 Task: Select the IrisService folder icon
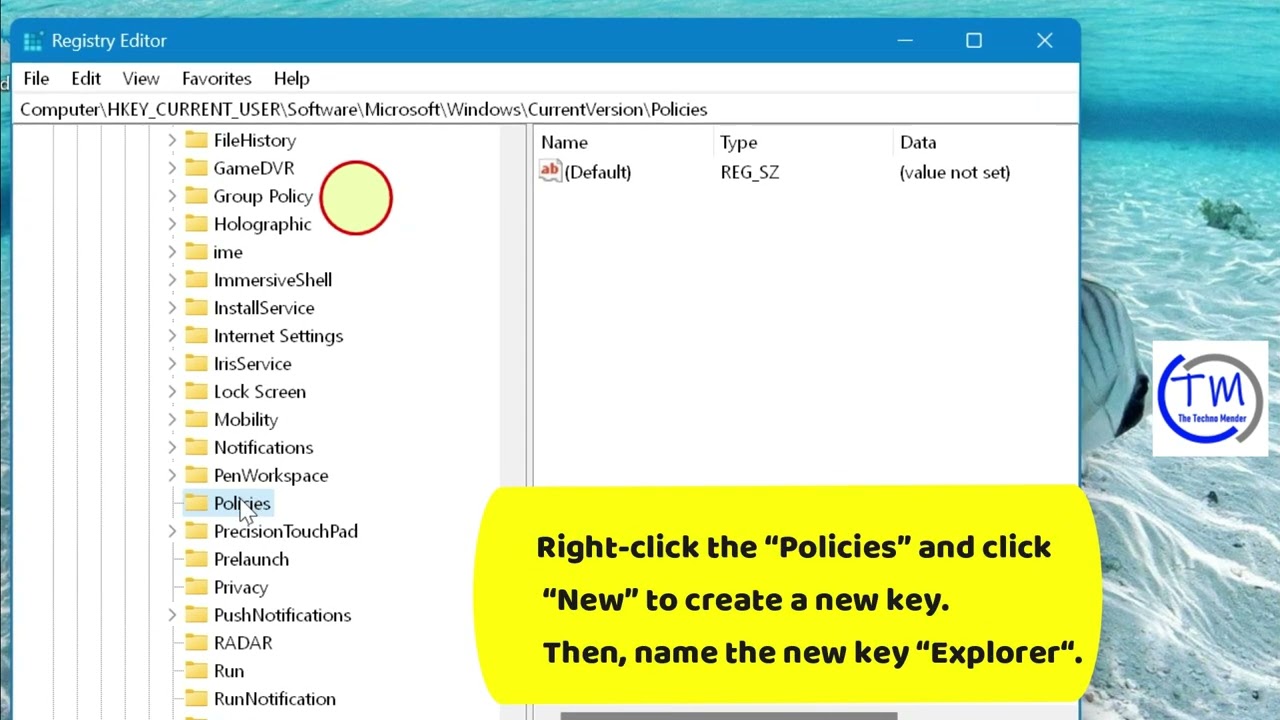pos(196,364)
